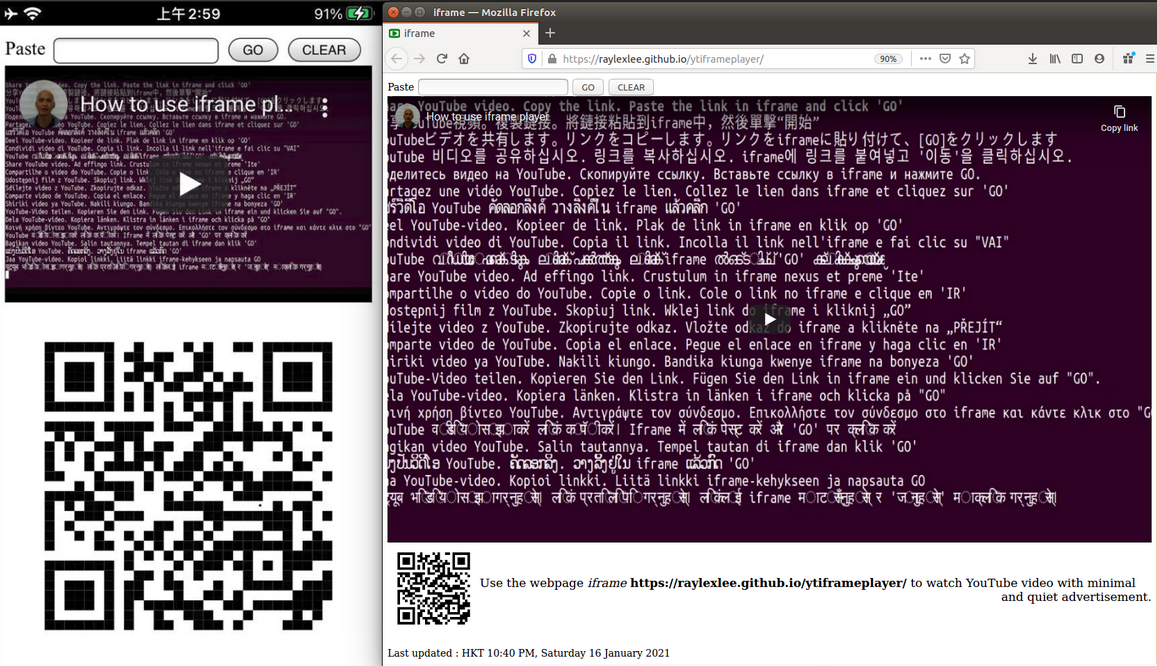The image size is (1157, 666).
Task: Toggle the Firefox sidebar view
Action: (1077, 59)
